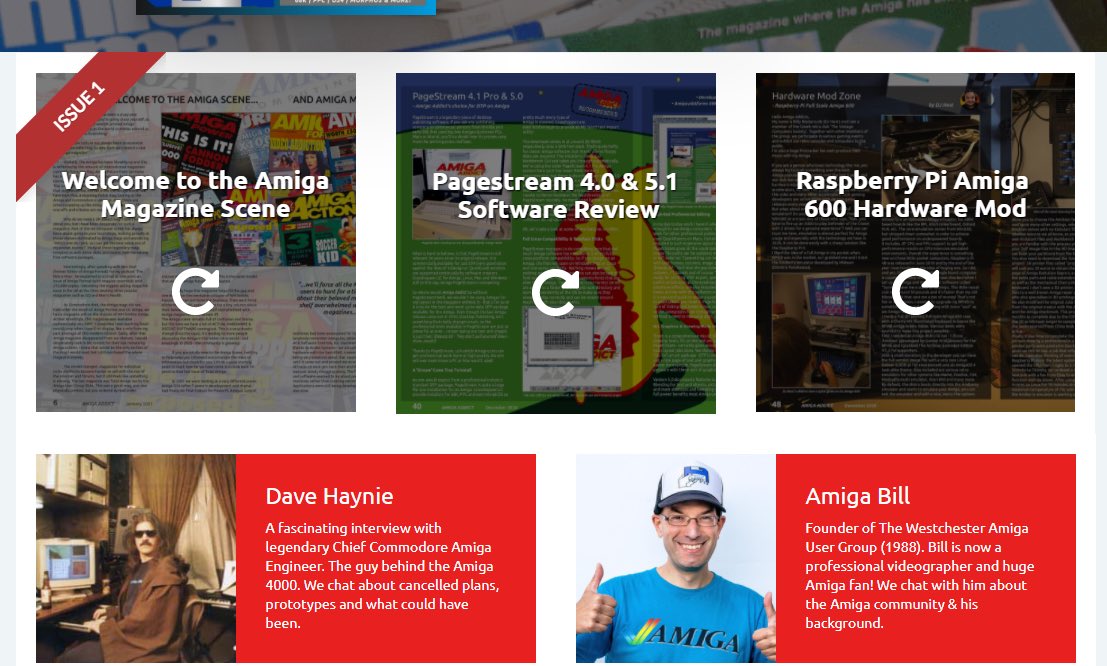This screenshot has width=1107, height=666.
Task: Click Dave Haynie's photo at his desk
Action: pyautogui.click(x=136, y=558)
